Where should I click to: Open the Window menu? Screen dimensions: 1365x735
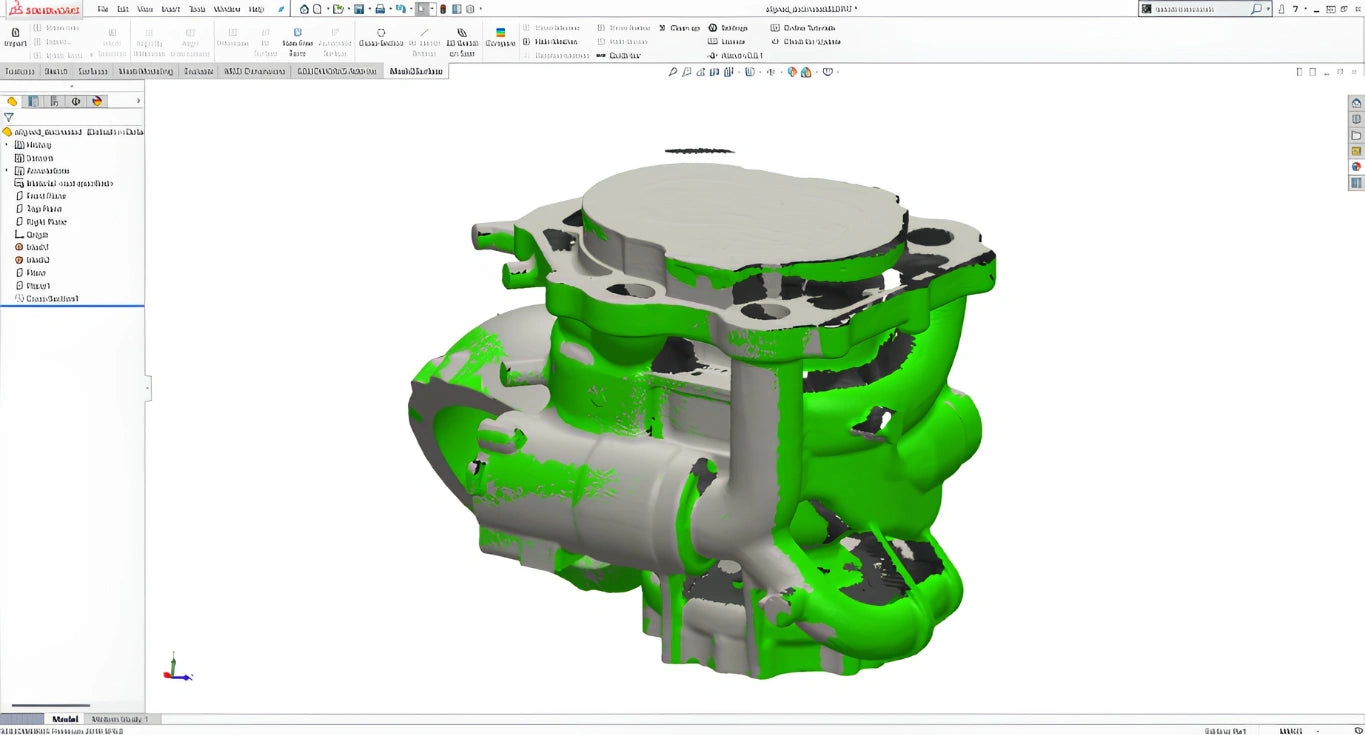tap(227, 9)
